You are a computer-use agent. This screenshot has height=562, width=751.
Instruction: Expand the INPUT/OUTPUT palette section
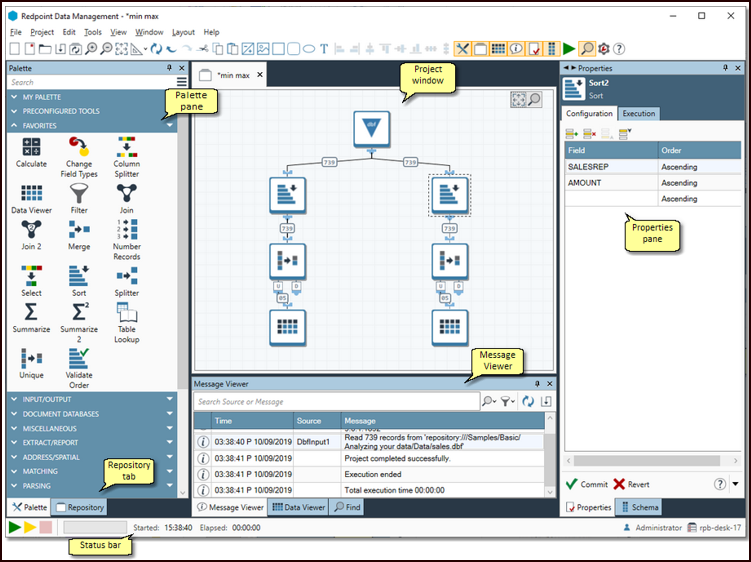point(91,399)
